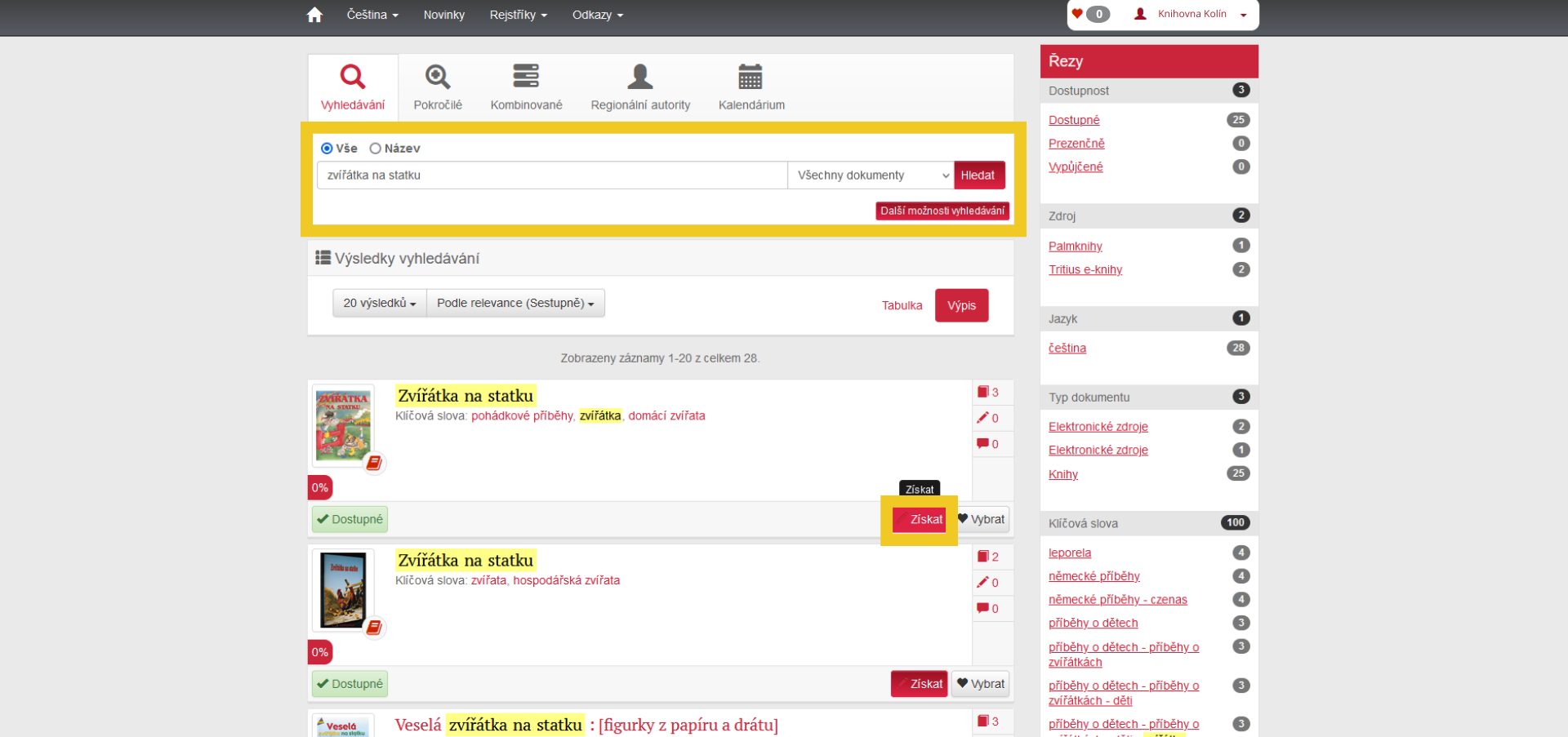Open Čeština language menu
Viewport: 1568px width, 737px height.
pyautogui.click(x=372, y=15)
